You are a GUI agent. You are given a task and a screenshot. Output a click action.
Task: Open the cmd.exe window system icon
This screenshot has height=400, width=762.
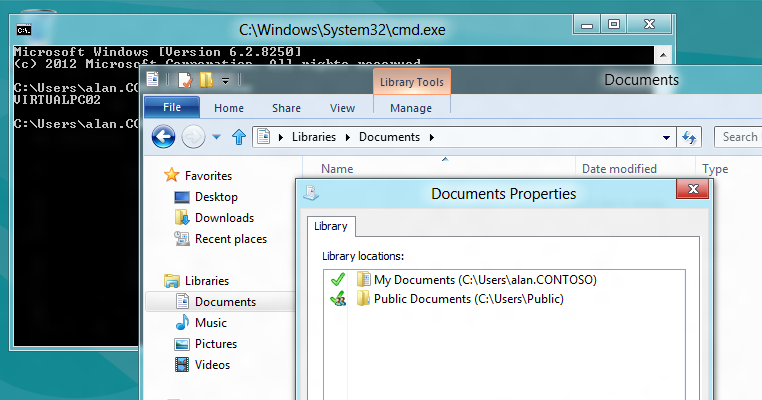25,30
